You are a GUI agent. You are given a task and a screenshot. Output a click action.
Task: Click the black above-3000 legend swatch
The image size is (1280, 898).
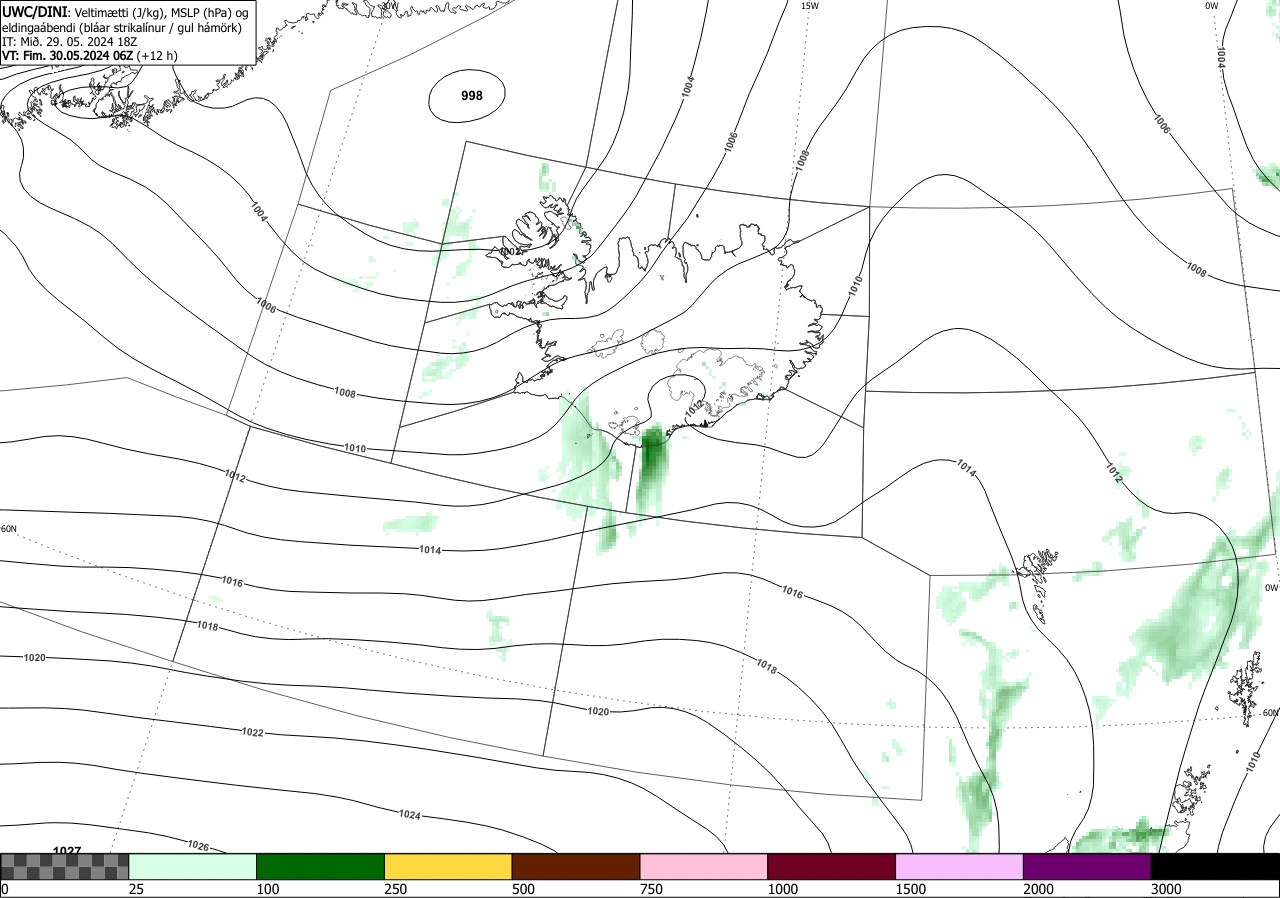(1215, 866)
